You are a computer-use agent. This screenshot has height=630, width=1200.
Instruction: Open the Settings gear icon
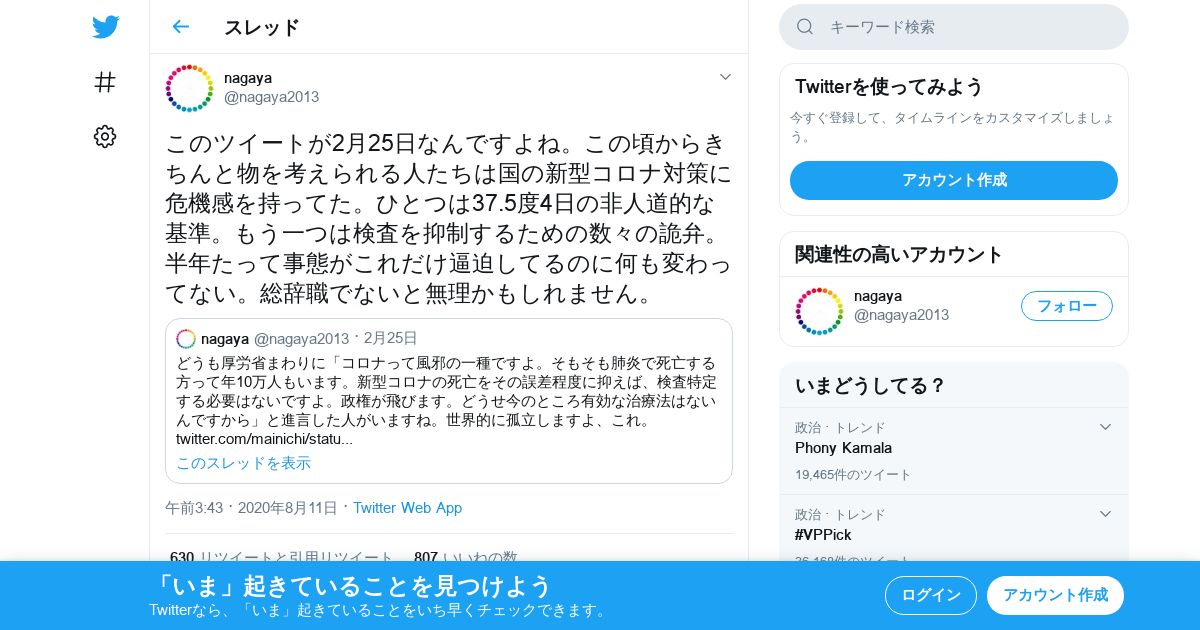coord(105,137)
